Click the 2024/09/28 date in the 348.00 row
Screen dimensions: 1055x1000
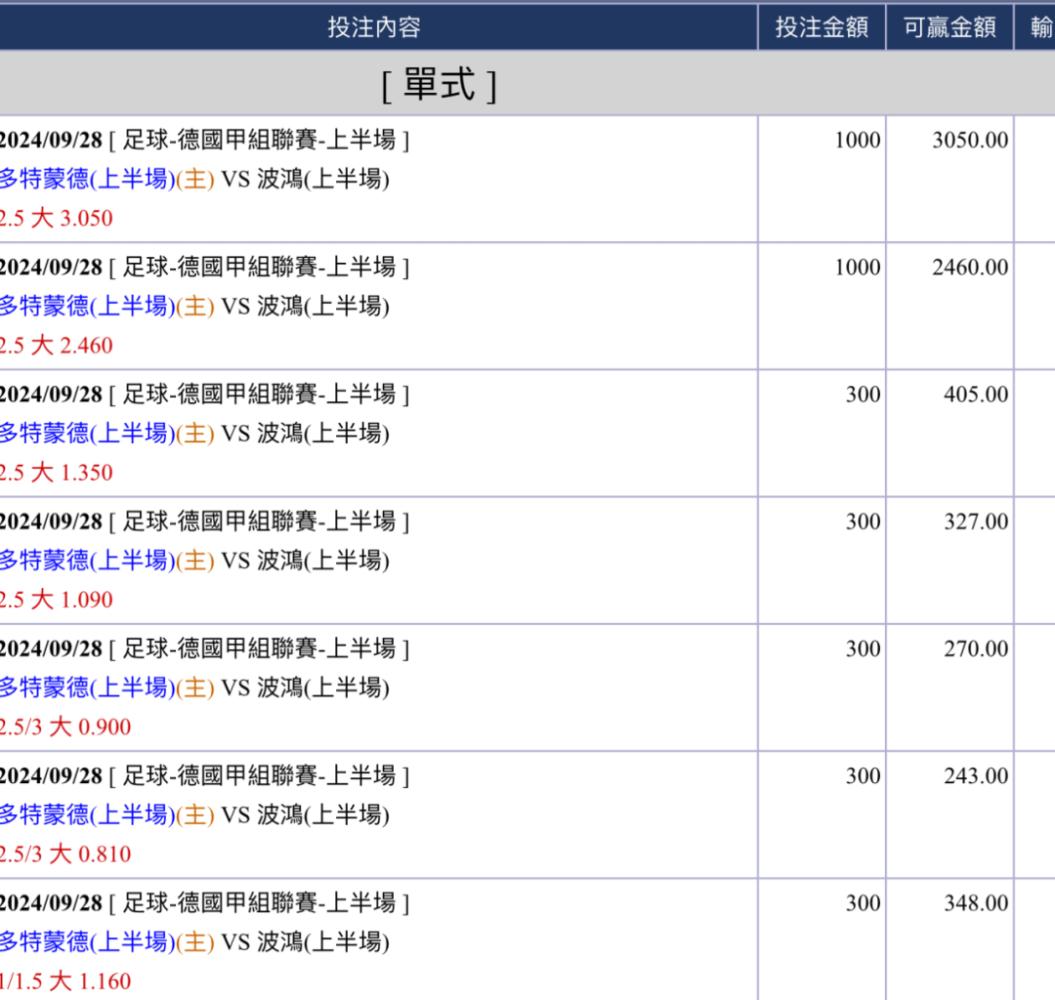(51, 903)
